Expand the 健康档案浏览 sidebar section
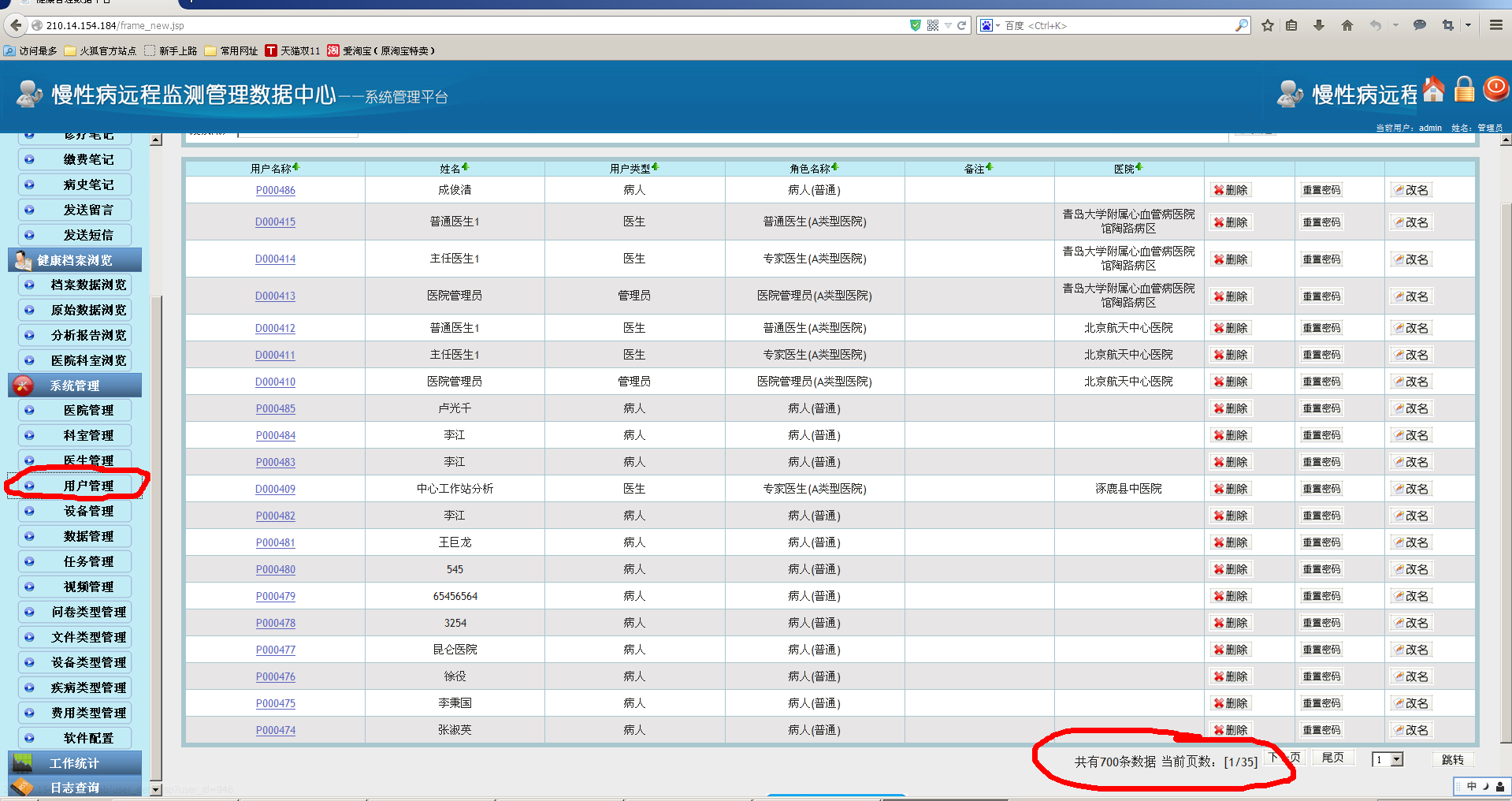This screenshot has height=801, width=1512. (x=75, y=260)
